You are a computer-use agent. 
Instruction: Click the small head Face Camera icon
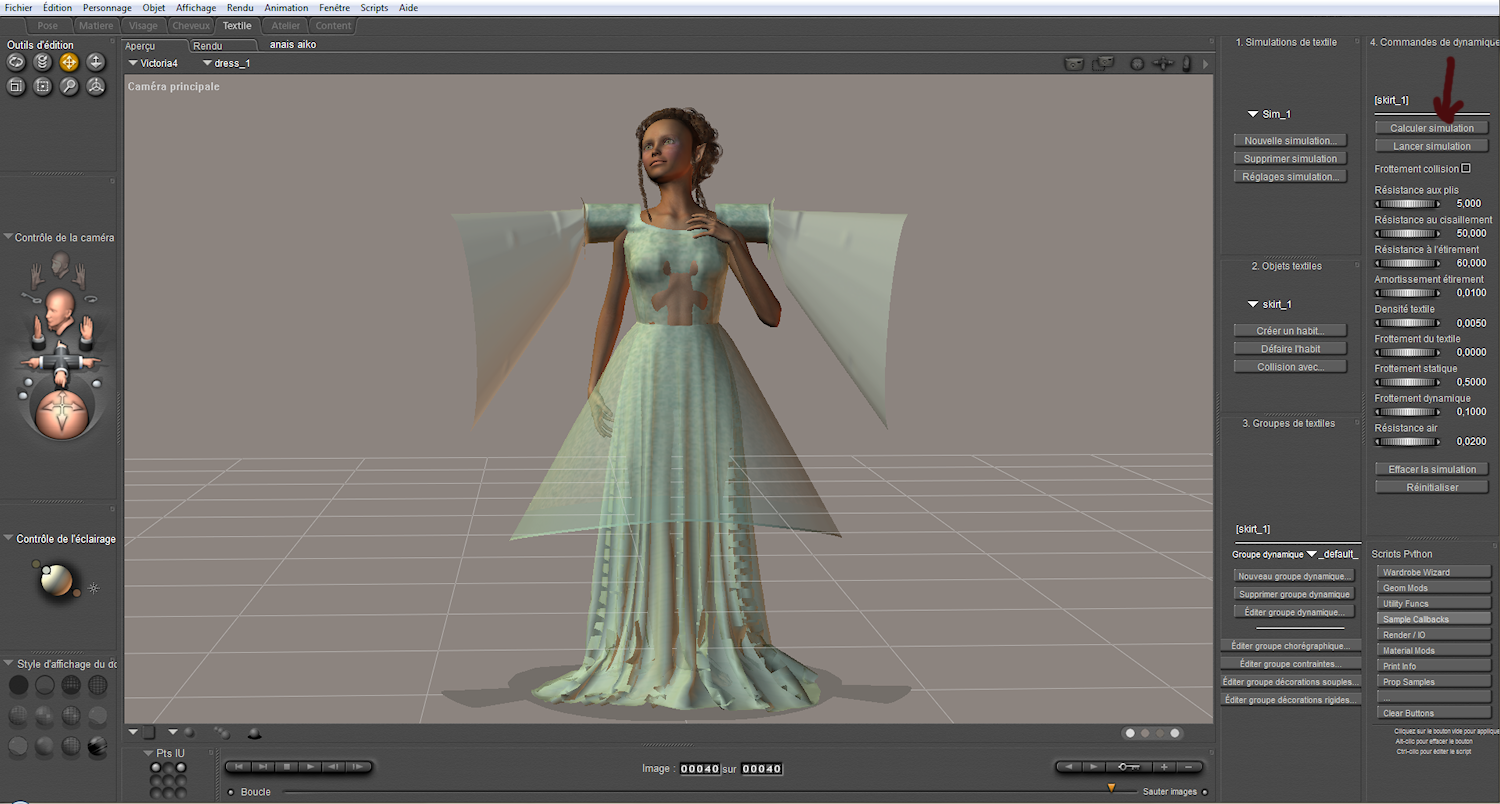coord(61,265)
